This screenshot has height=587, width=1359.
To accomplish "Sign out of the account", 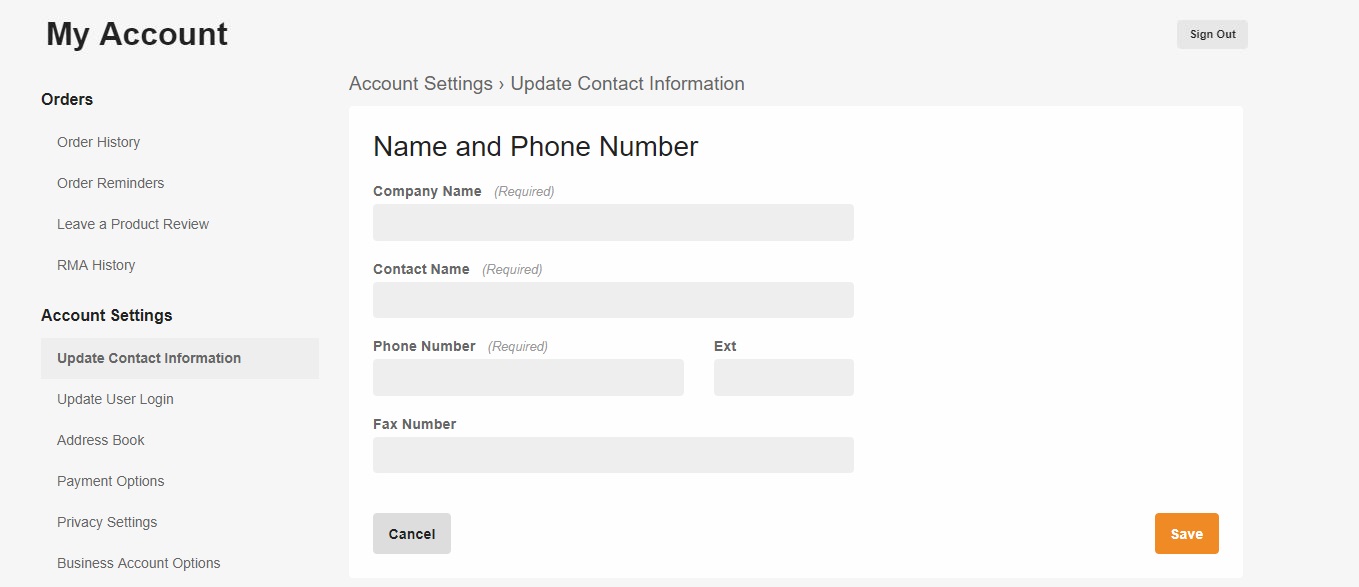I will 1211,33.
